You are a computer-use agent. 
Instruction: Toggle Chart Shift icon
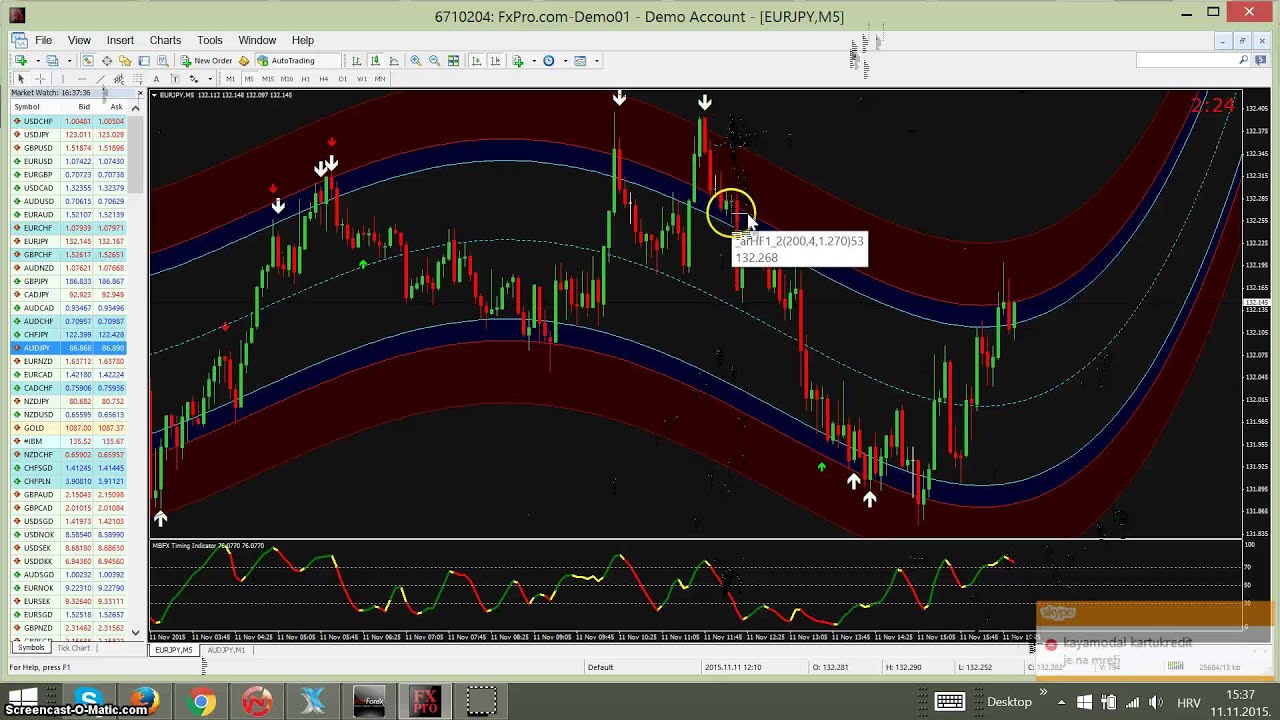point(495,61)
